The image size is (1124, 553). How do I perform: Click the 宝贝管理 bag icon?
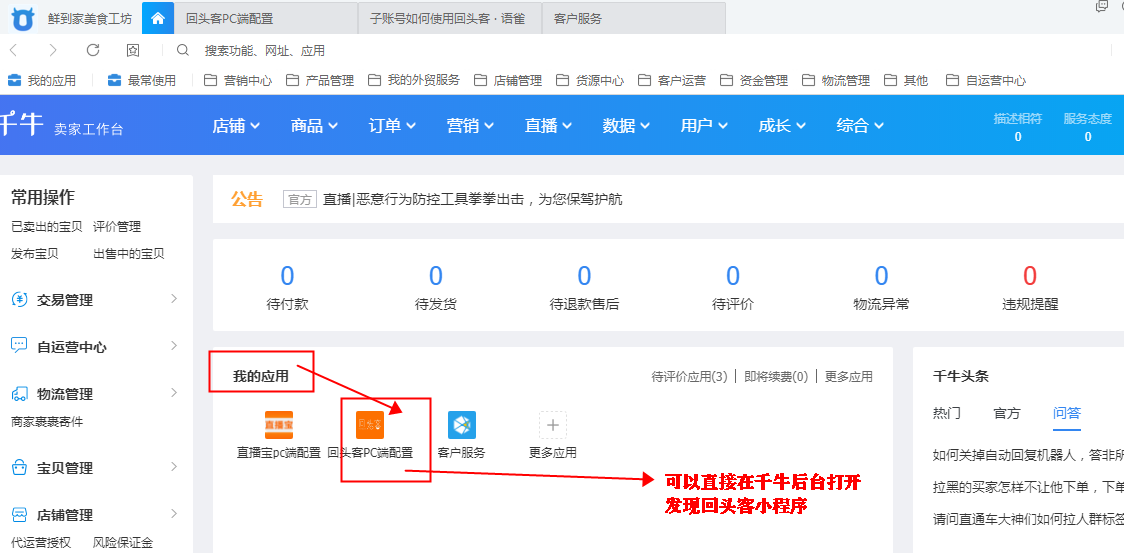(x=19, y=468)
